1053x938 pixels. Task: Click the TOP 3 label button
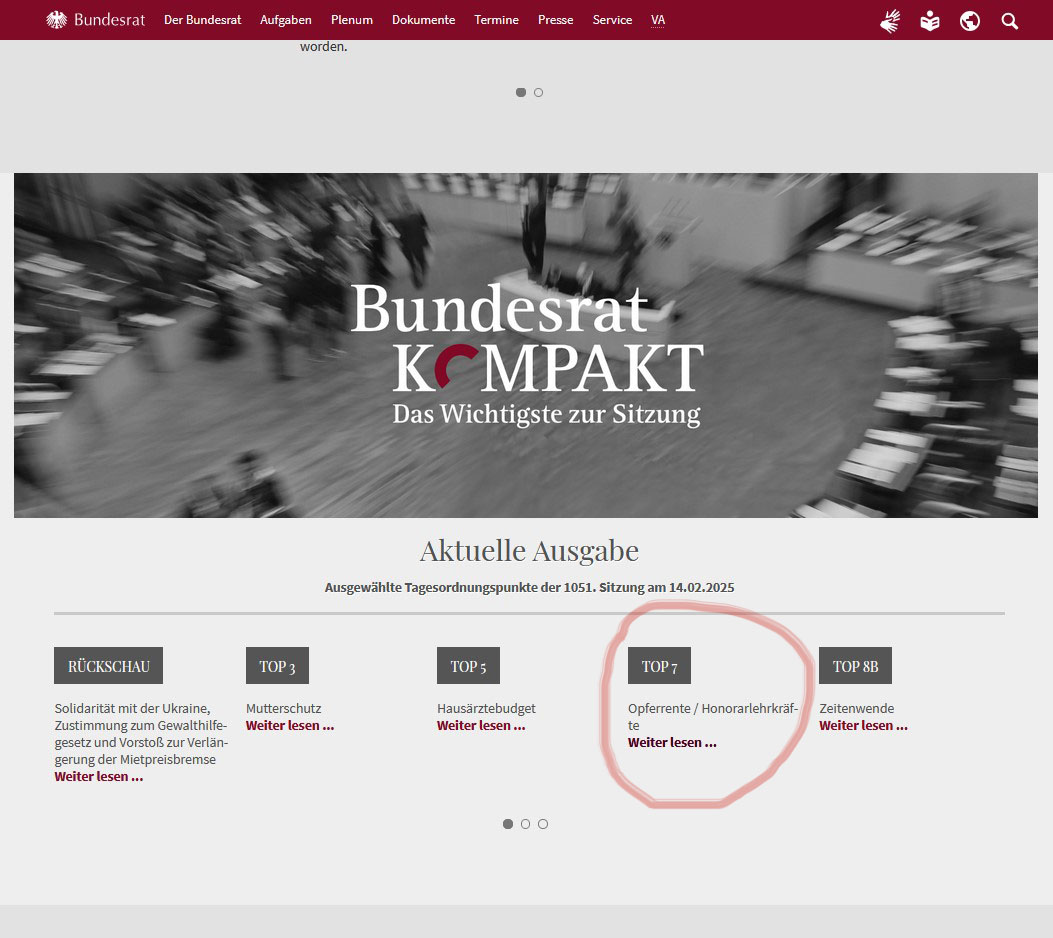277,665
